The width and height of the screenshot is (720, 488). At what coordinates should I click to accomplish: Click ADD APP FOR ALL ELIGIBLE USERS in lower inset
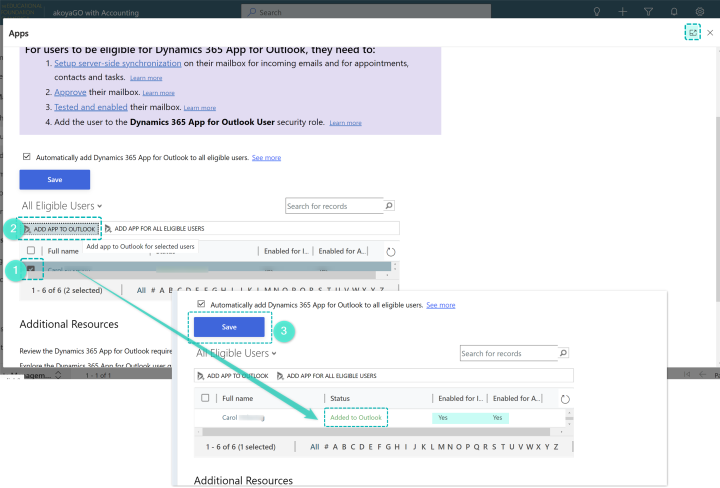tap(326, 376)
